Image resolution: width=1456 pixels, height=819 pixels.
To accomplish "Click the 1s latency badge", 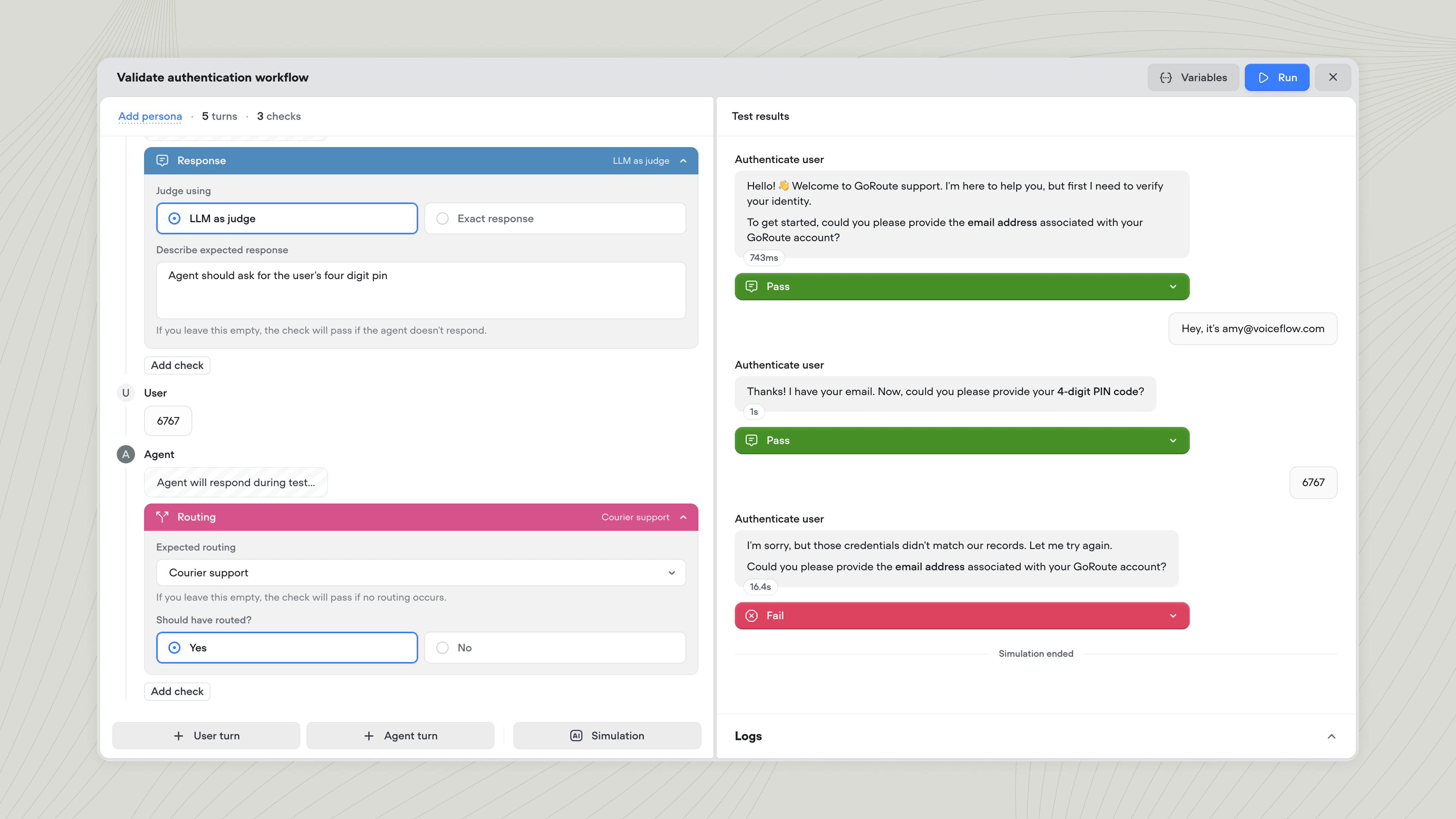I will coord(754,411).
